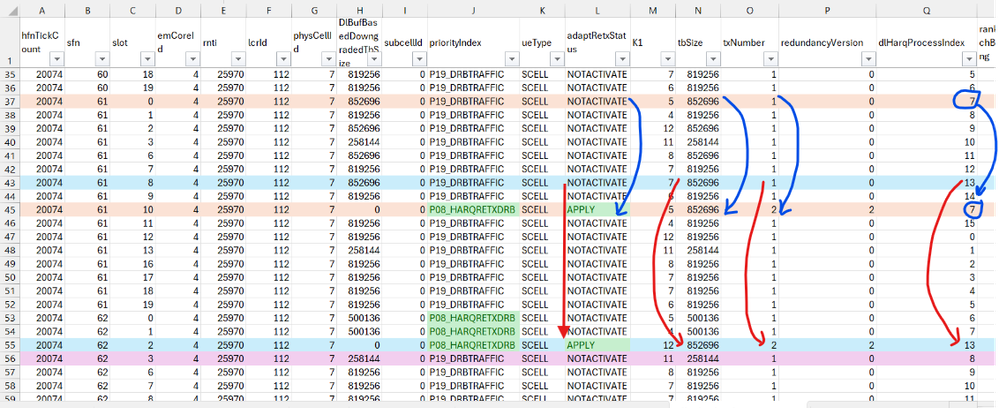Click P08_HARQRETXDRB cell in row 55

[473, 344]
